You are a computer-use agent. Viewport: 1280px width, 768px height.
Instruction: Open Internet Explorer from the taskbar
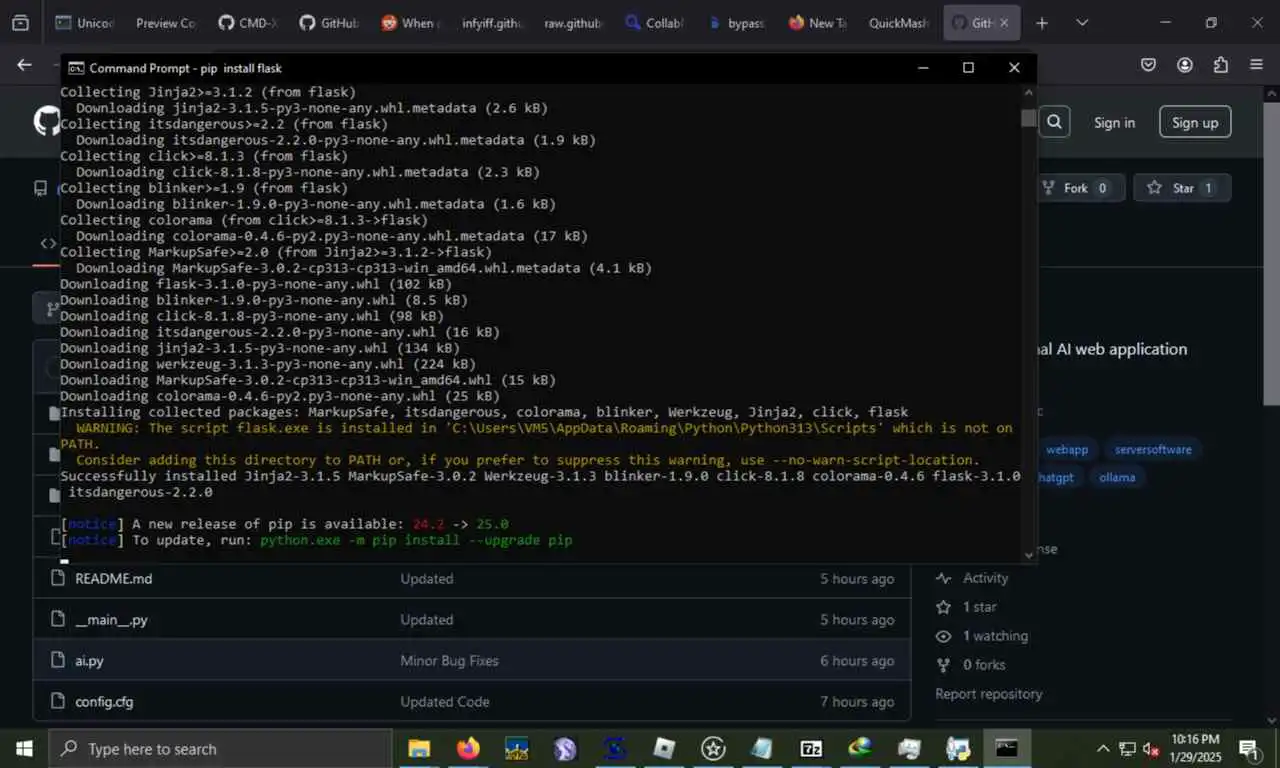coord(860,749)
